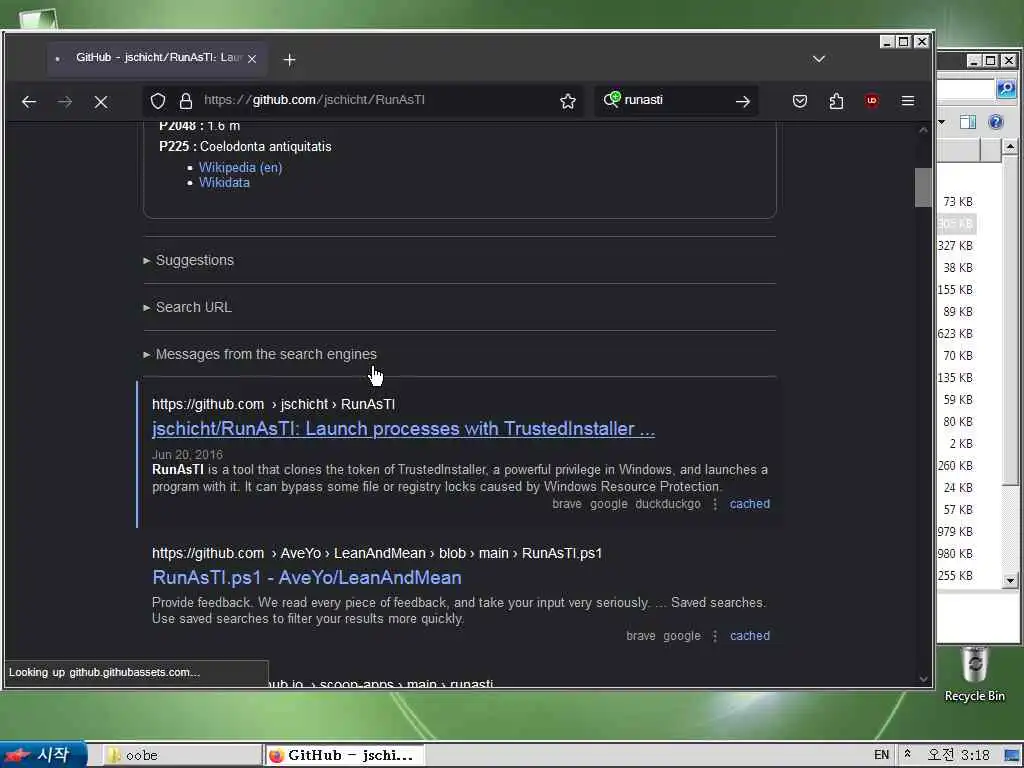Switch to the oobe taskbar window

(182, 755)
